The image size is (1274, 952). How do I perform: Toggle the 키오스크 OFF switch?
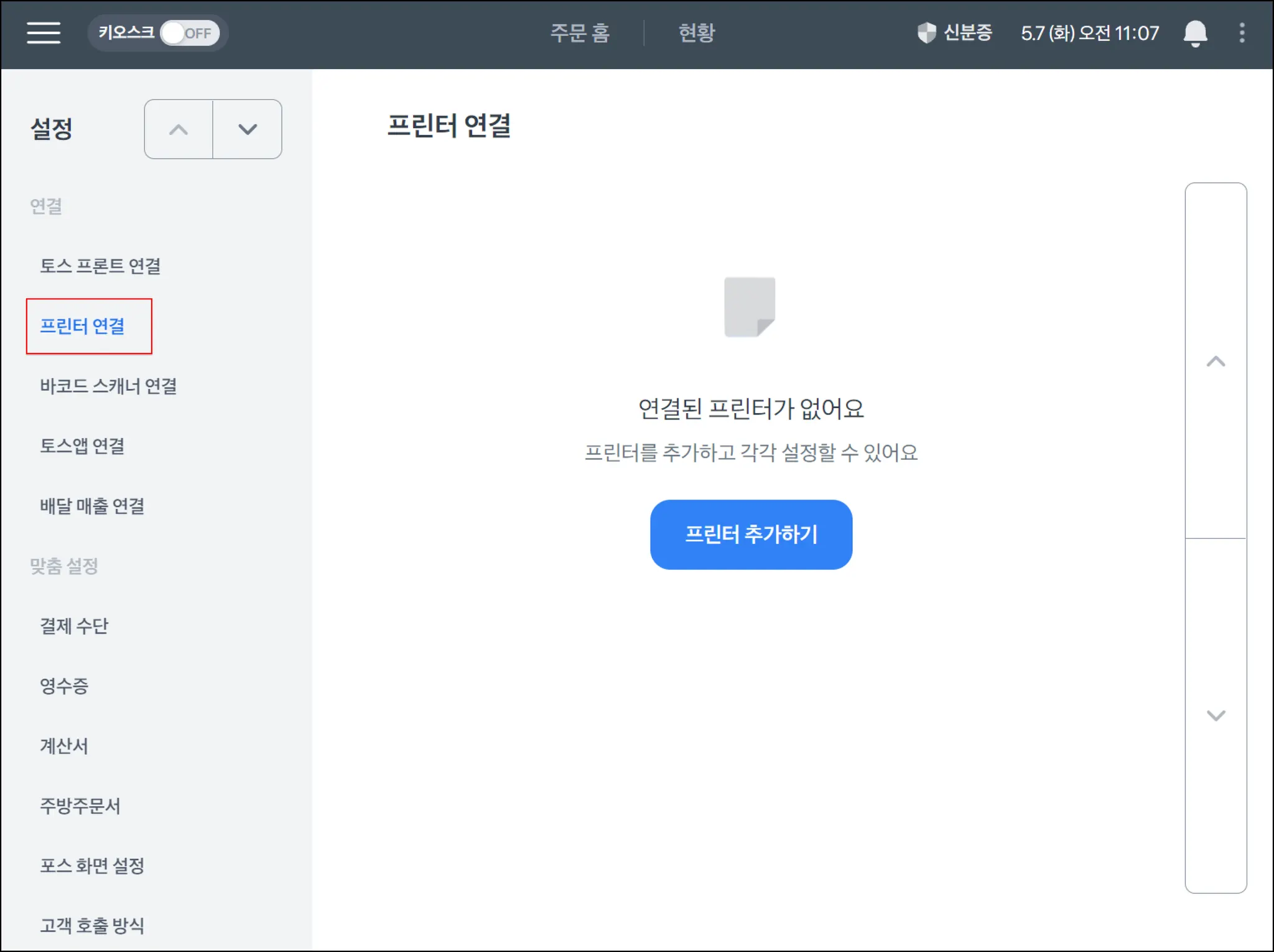(x=189, y=33)
